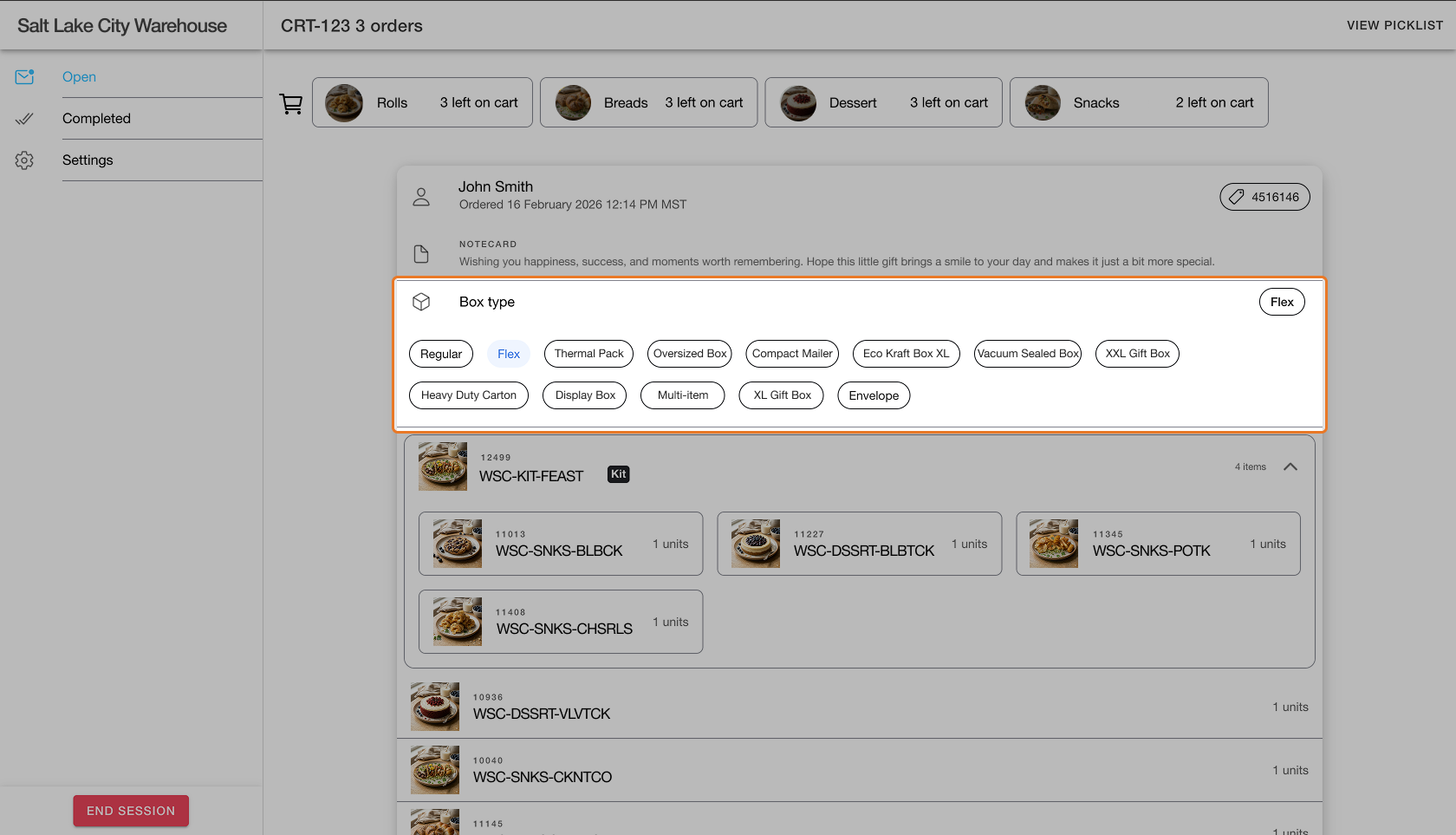Screen dimensions: 1456x835
Task: Click the WSC-SNKS-CKNTCO thumbnail
Action: 435,770
